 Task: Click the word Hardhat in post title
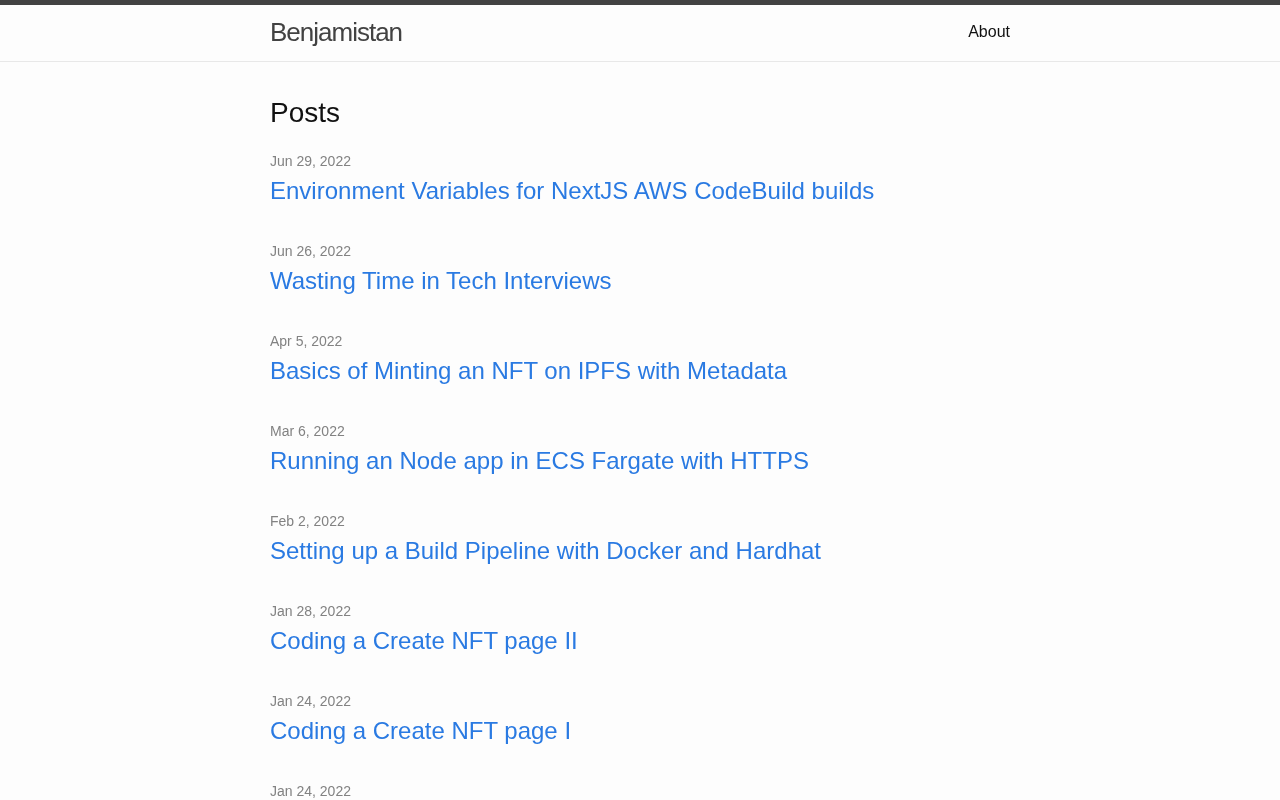click(x=778, y=551)
